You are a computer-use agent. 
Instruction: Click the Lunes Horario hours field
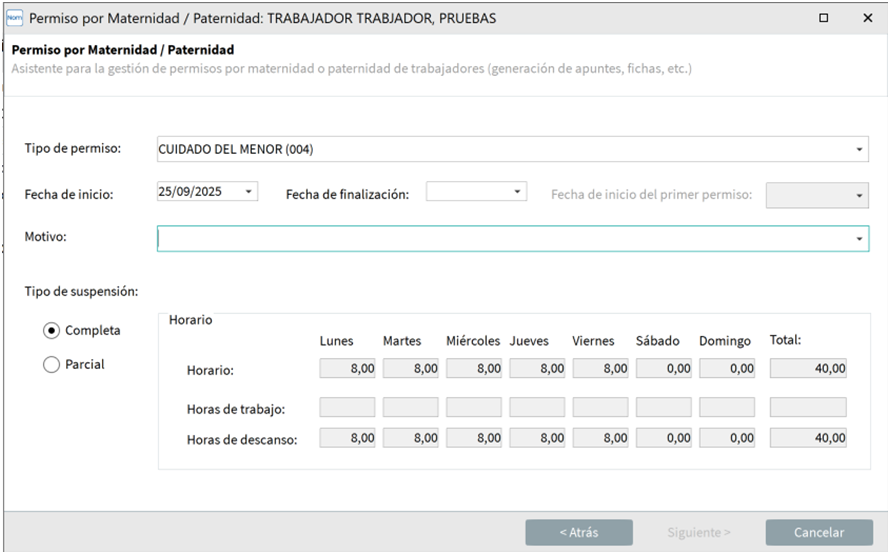[x=347, y=369]
